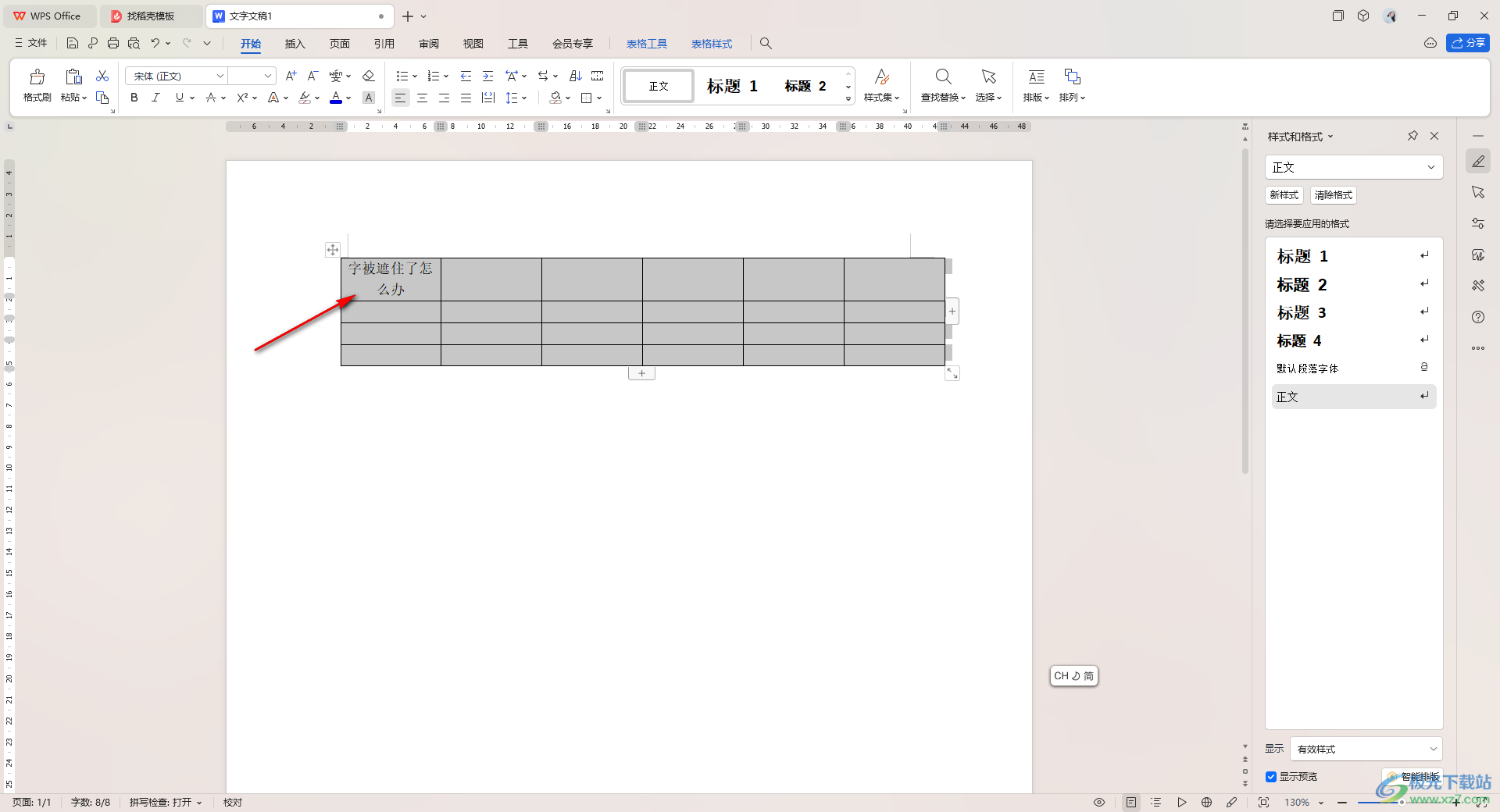Open the font name combo box 宋体 (正文)

(177, 76)
